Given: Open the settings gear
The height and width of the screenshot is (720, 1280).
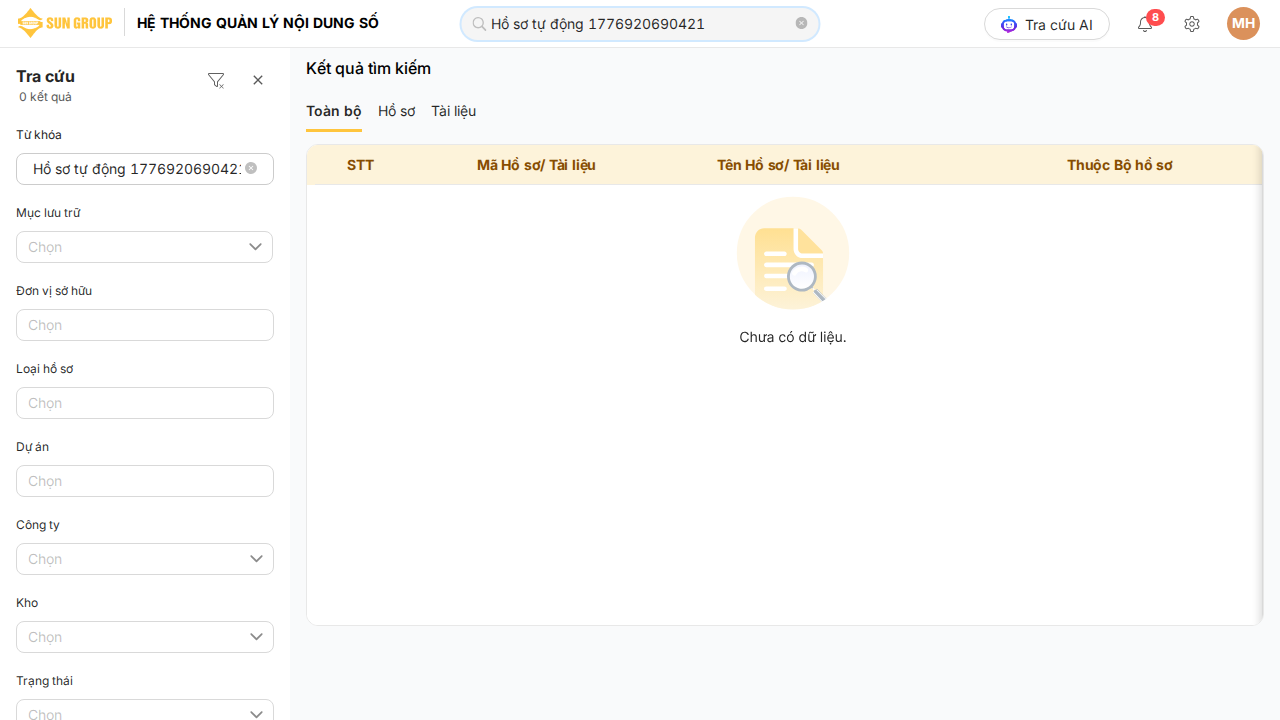Looking at the screenshot, I should (1191, 24).
